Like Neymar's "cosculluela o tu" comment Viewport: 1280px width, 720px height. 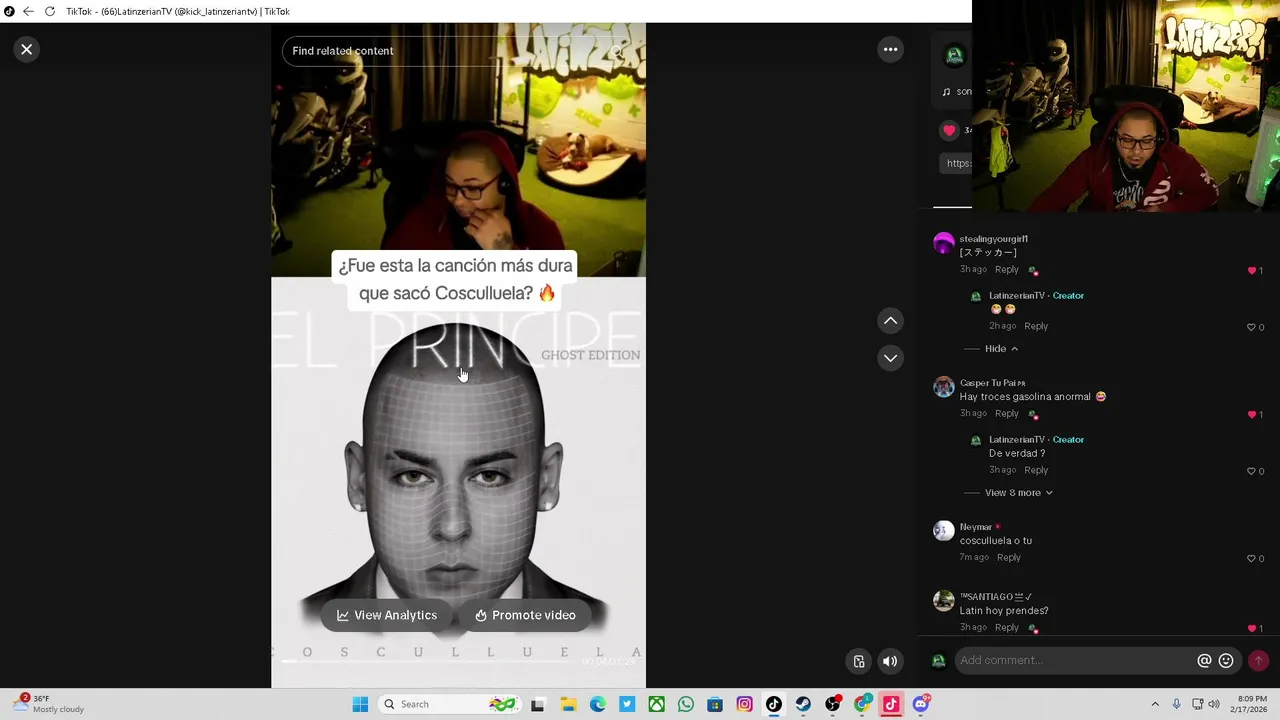[1251, 559]
